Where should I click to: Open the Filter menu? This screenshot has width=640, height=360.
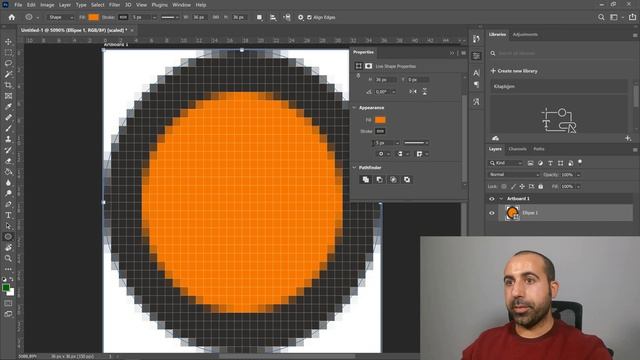coord(114,5)
